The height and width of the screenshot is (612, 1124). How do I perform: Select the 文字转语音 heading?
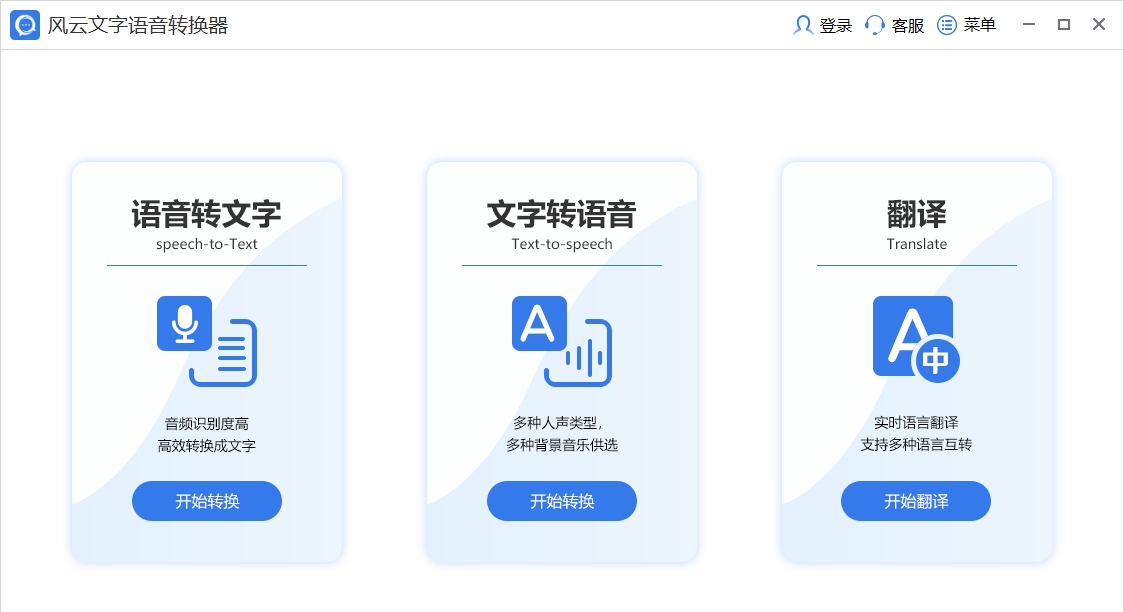point(562,214)
